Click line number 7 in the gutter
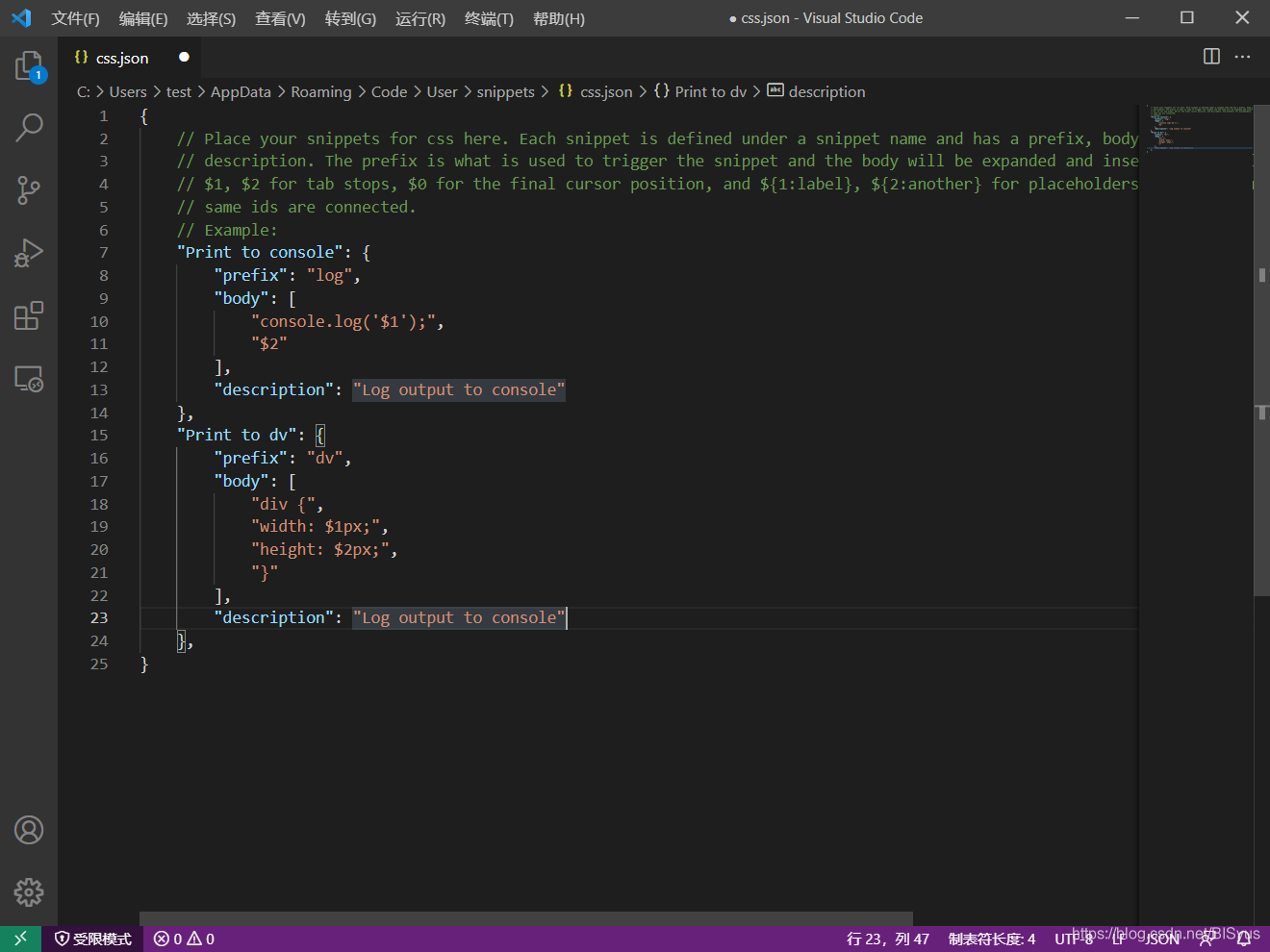The image size is (1270, 952). (104, 252)
